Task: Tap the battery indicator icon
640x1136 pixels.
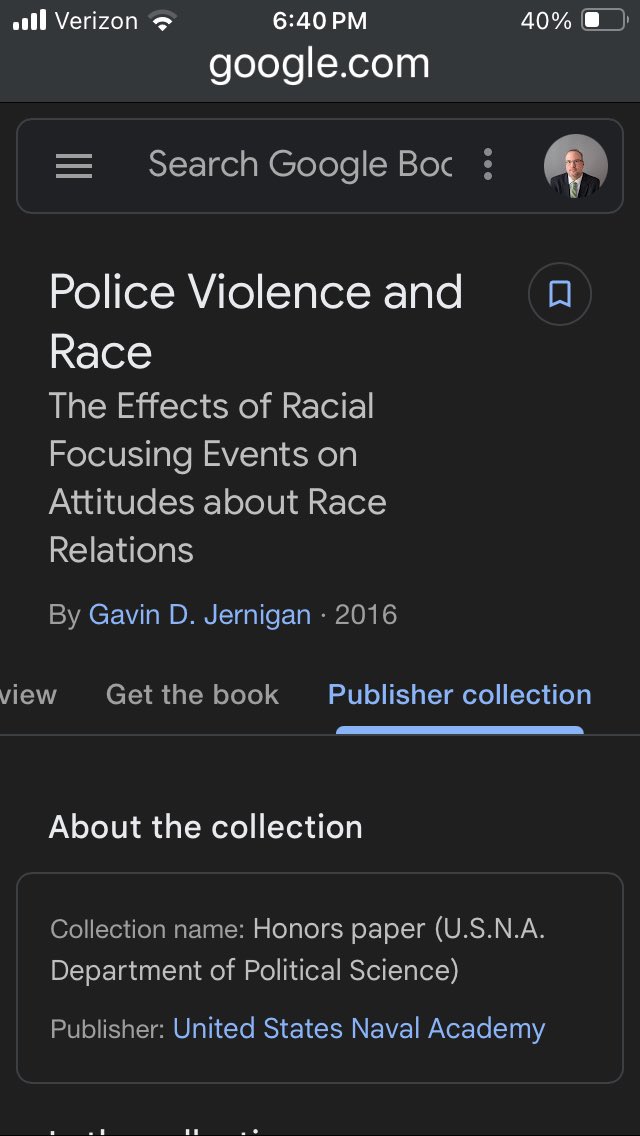Action: click(605, 20)
